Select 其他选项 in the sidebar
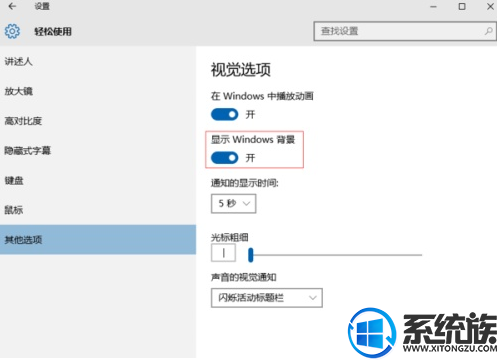 pyautogui.click(x=98, y=240)
